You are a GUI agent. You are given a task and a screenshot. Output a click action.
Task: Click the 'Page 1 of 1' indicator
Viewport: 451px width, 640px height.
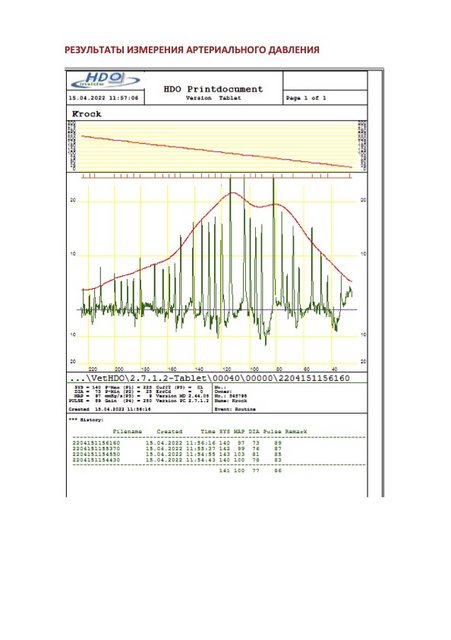(x=306, y=98)
